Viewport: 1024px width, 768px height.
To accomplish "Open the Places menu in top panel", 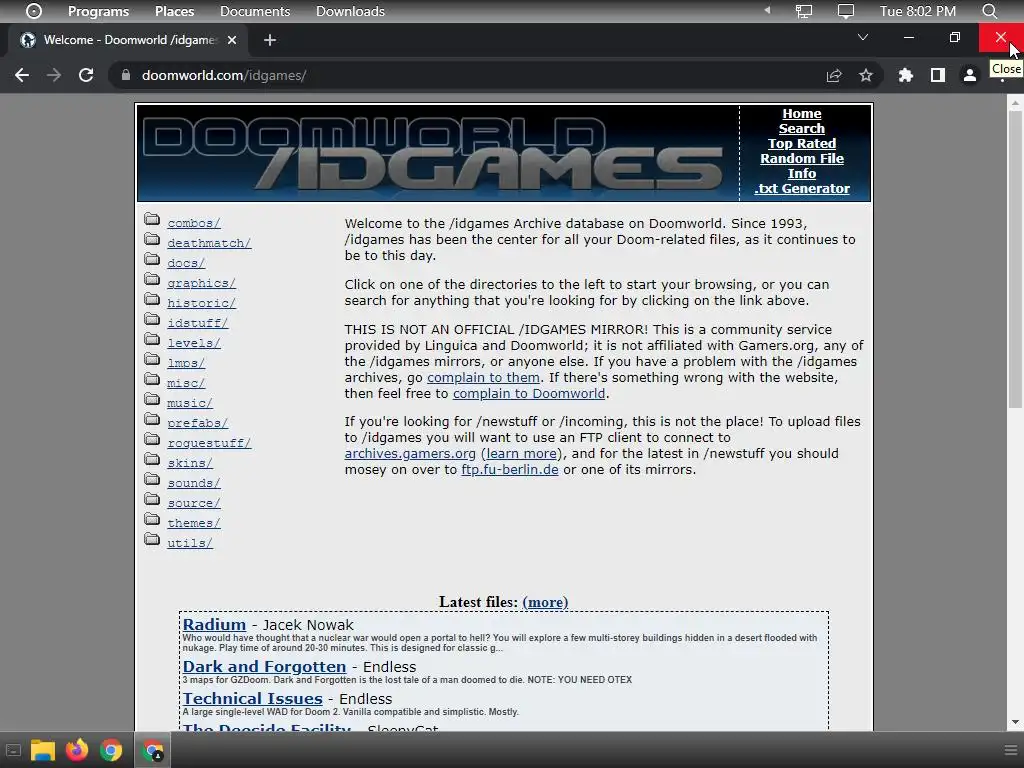I will (x=174, y=11).
